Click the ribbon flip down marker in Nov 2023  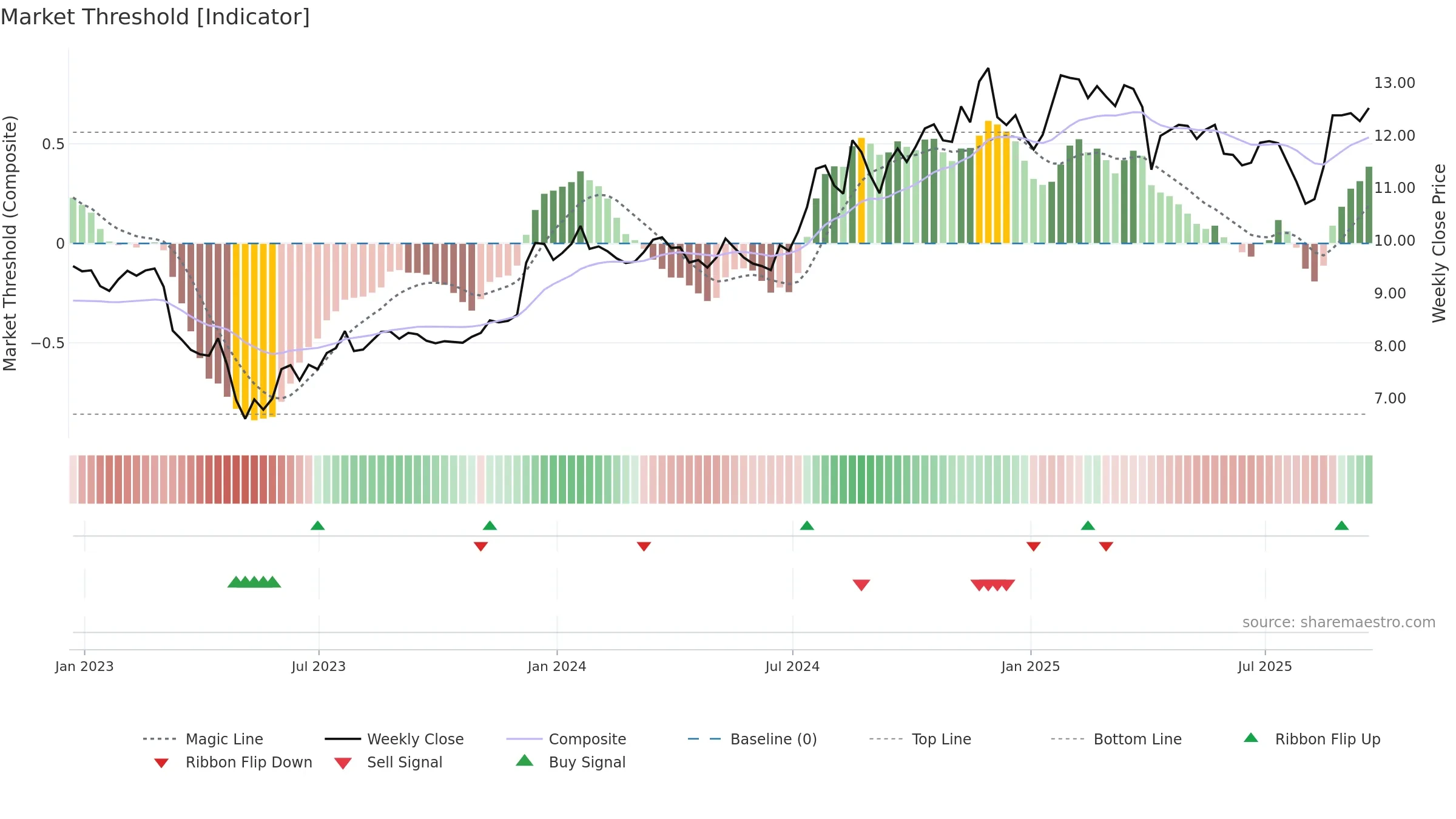(480, 547)
